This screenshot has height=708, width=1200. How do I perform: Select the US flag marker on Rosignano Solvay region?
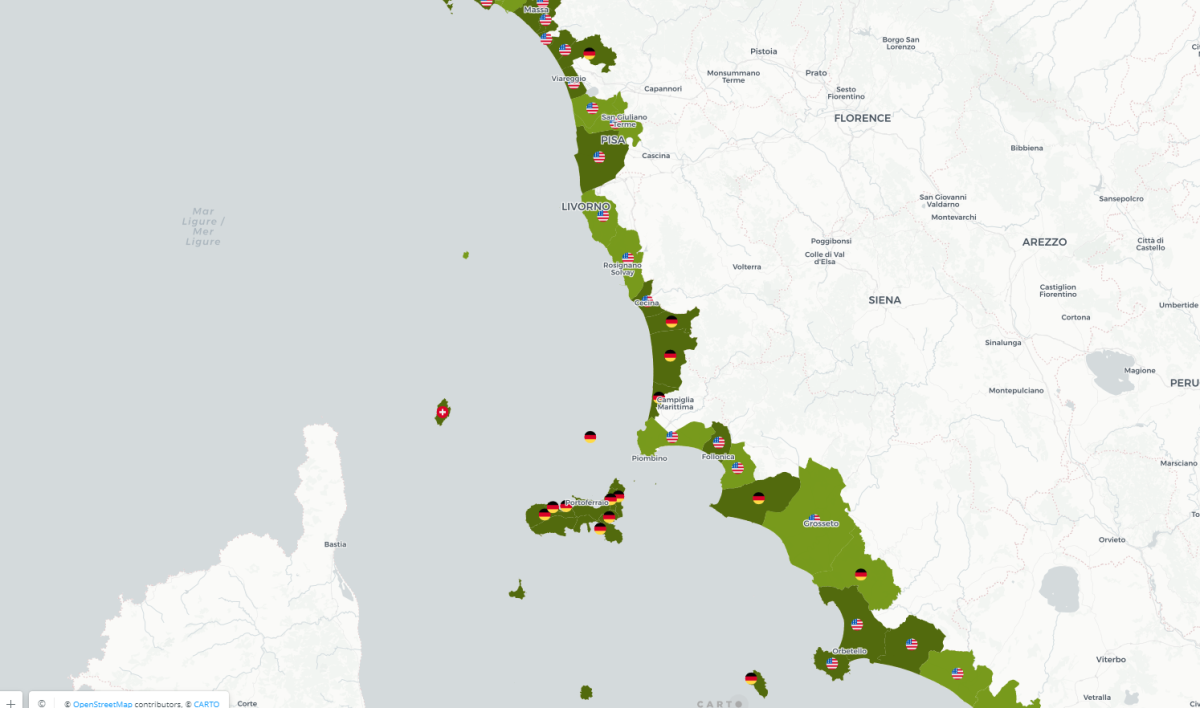pos(628,256)
